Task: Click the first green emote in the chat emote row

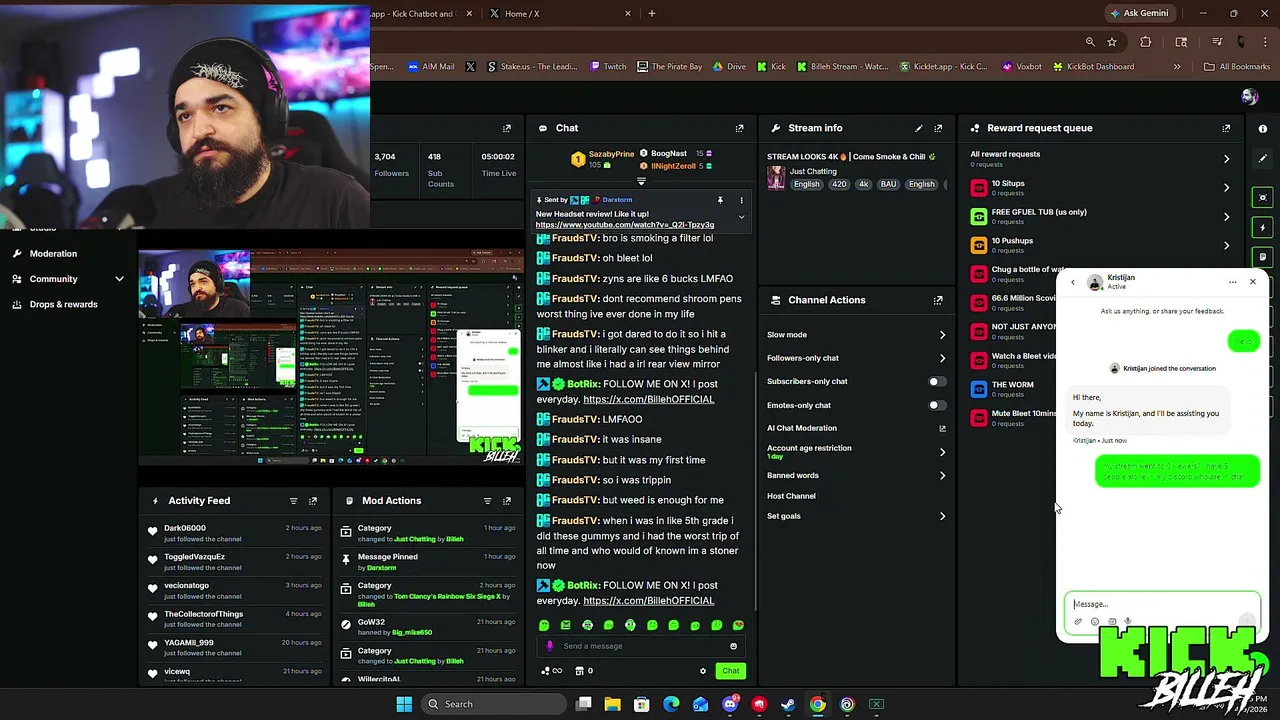Action: (x=544, y=625)
